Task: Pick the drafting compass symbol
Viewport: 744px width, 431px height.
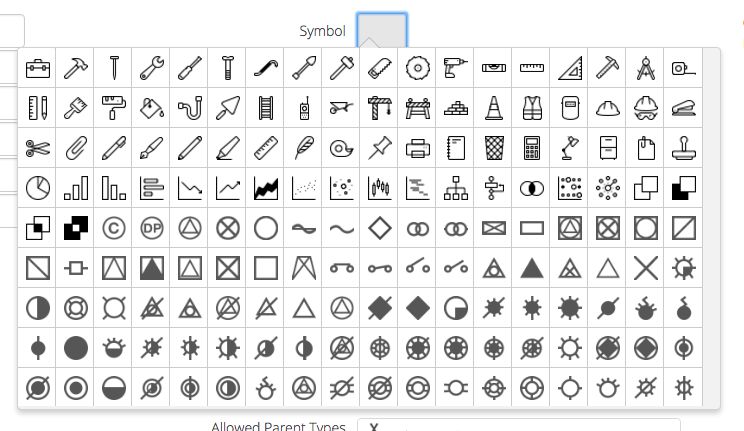Action: (646, 68)
